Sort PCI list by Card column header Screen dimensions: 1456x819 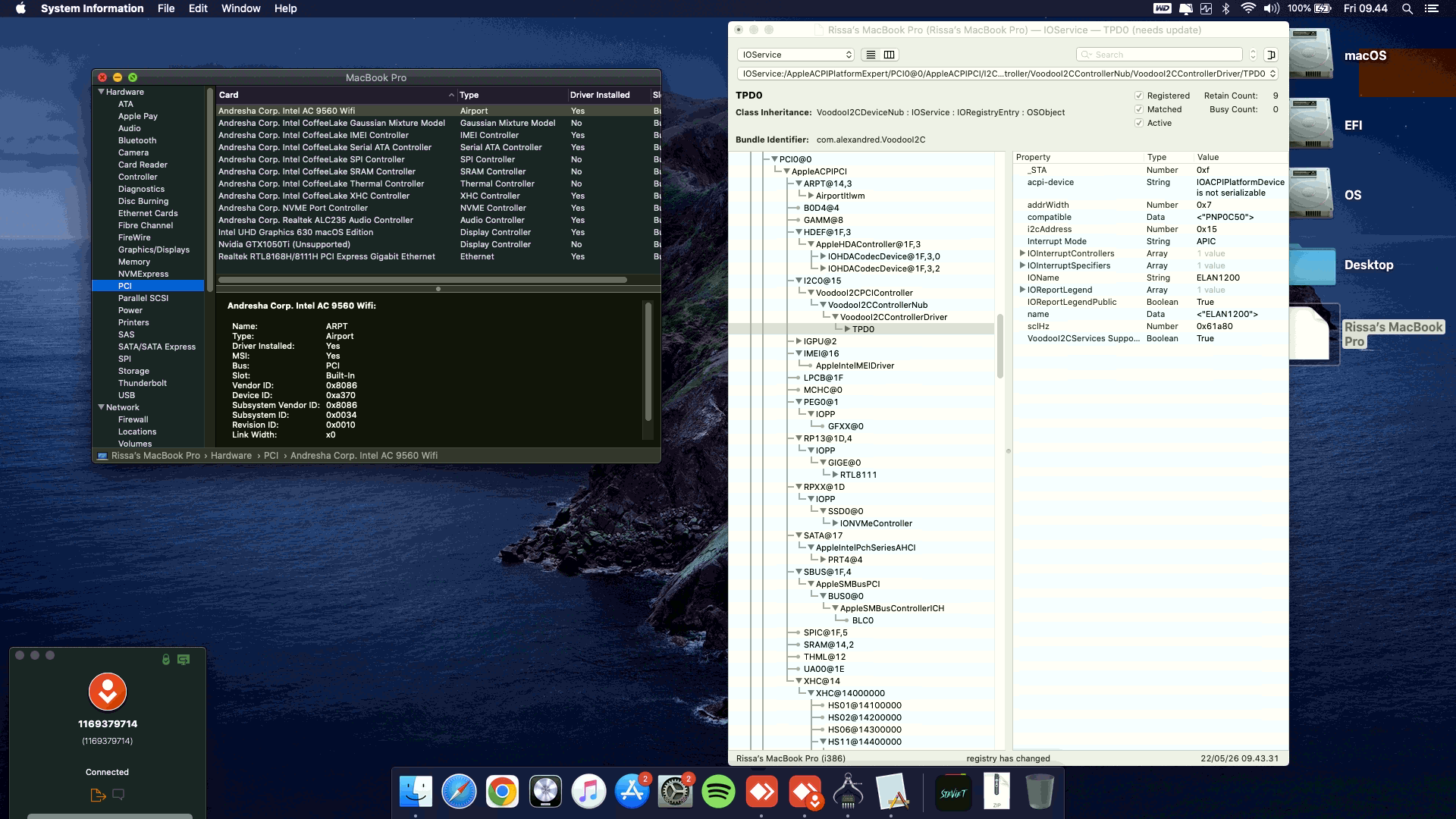[x=337, y=95]
